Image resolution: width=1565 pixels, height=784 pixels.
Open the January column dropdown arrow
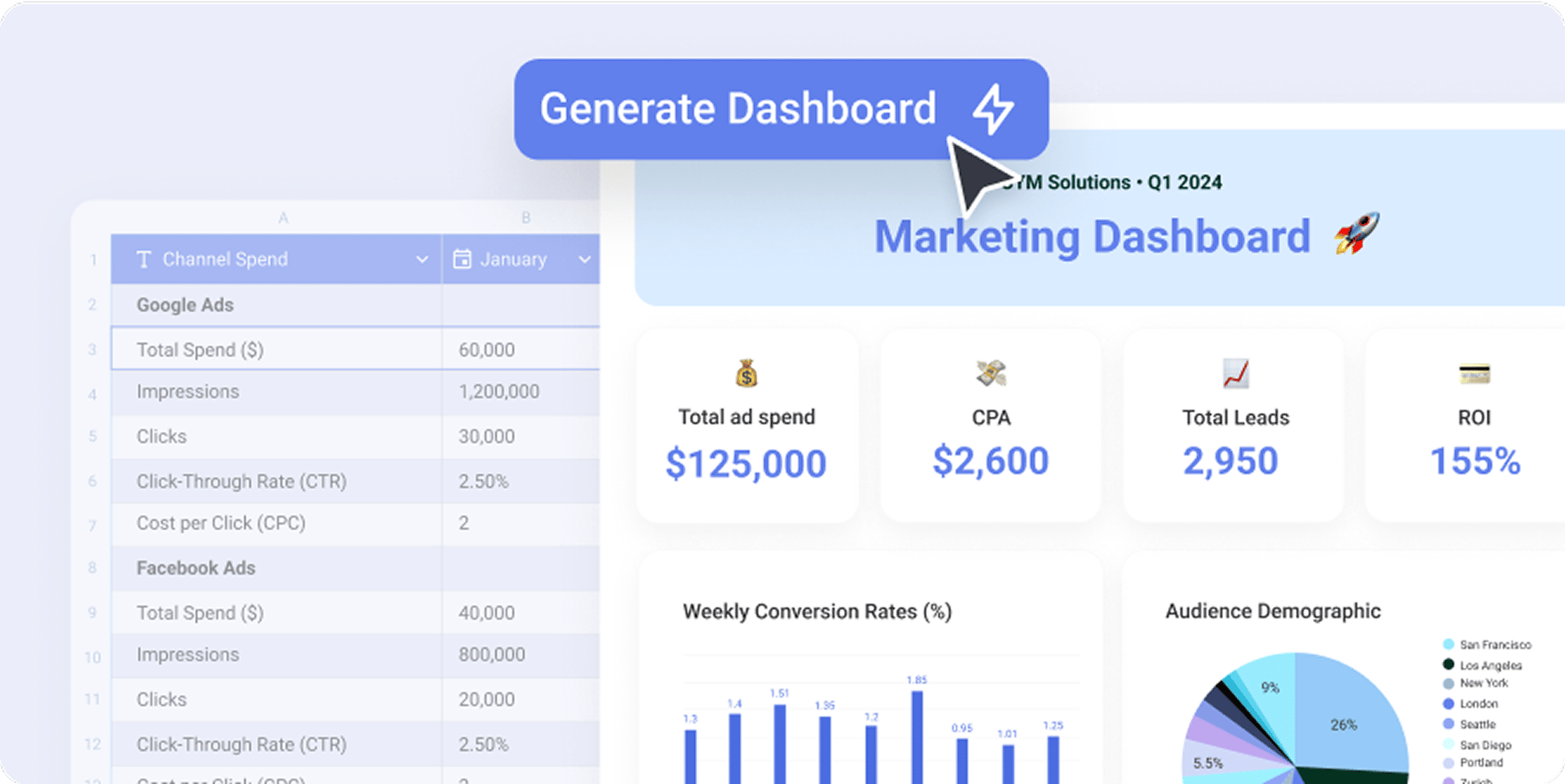[x=584, y=260]
